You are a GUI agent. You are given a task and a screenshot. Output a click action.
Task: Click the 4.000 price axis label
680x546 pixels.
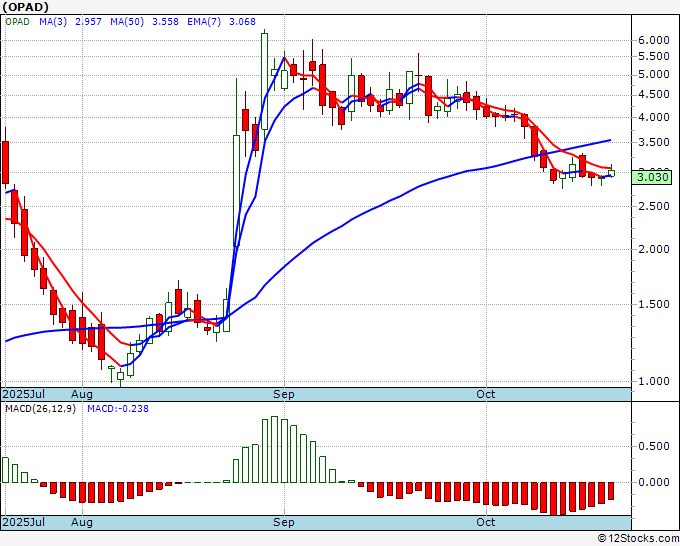654,118
